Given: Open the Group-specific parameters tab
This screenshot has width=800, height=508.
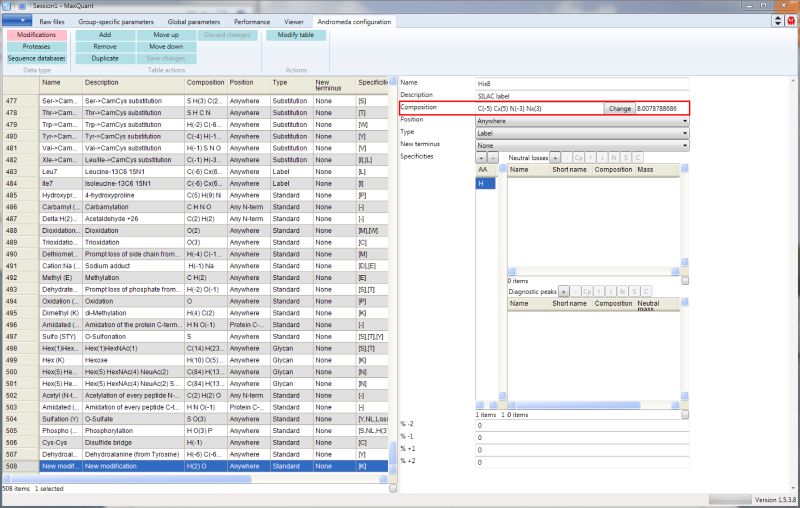Looking at the screenshot, I should (x=116, y=22).
